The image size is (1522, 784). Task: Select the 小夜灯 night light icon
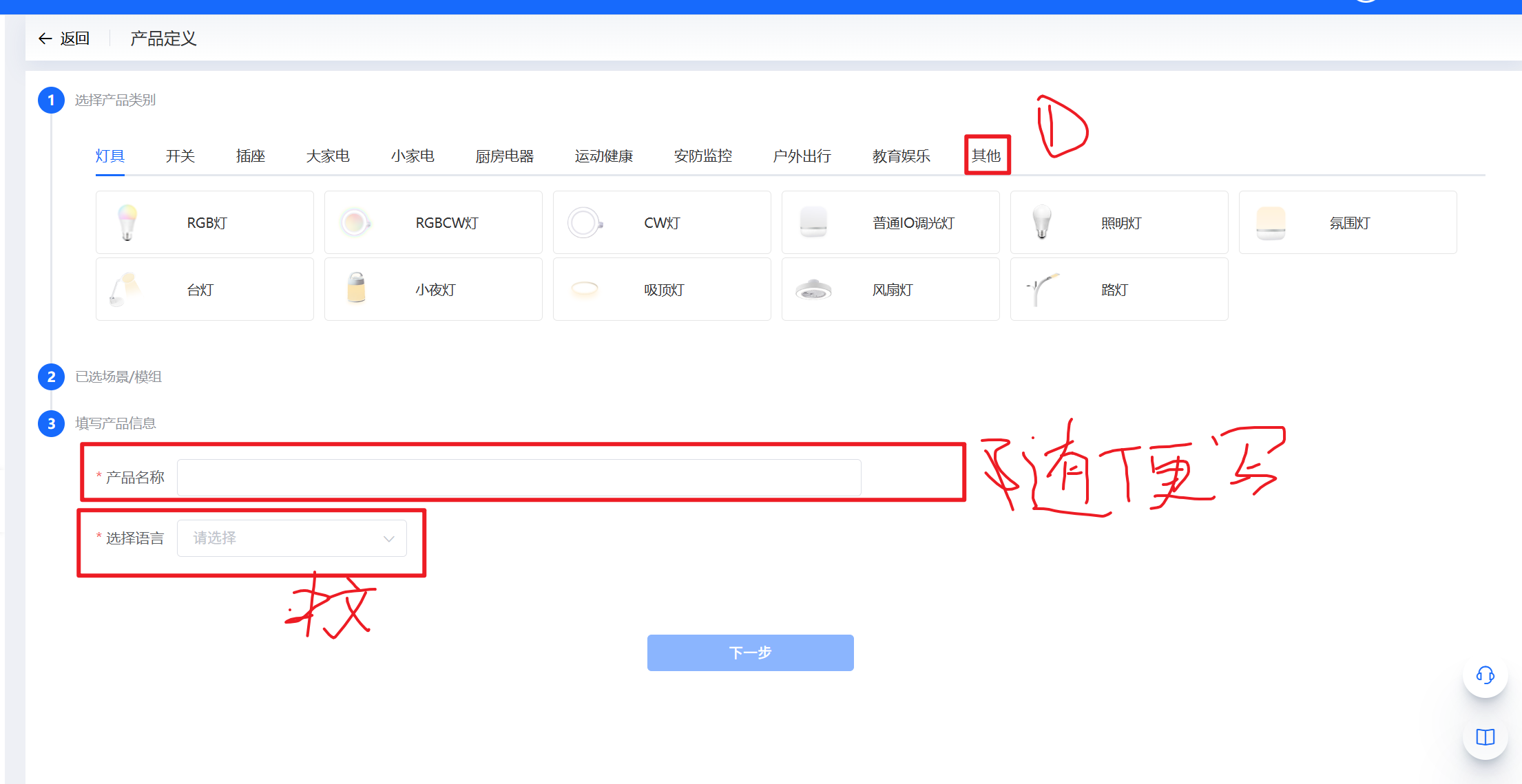click(356, 288)
